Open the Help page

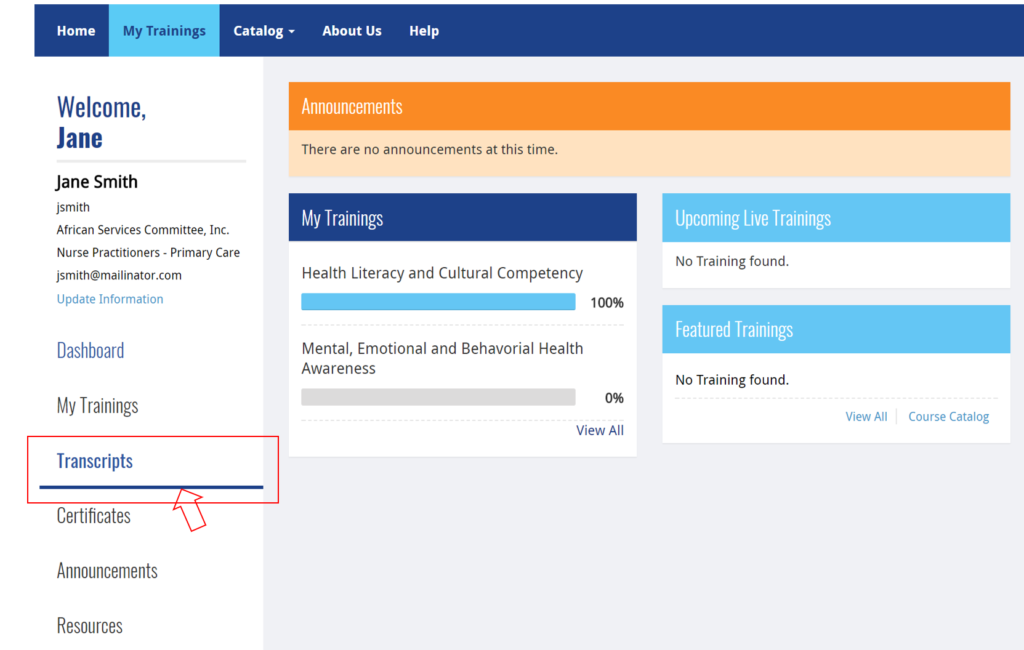coord(424,31)
